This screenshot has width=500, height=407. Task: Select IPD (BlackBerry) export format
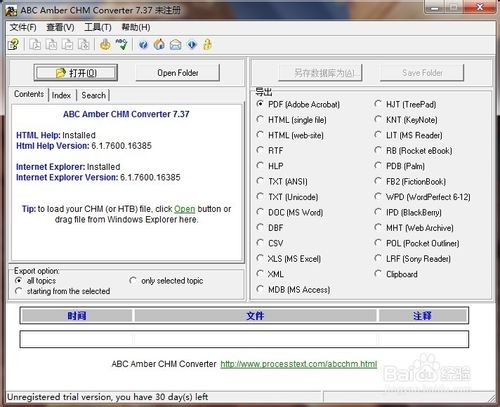click(408, 212)
